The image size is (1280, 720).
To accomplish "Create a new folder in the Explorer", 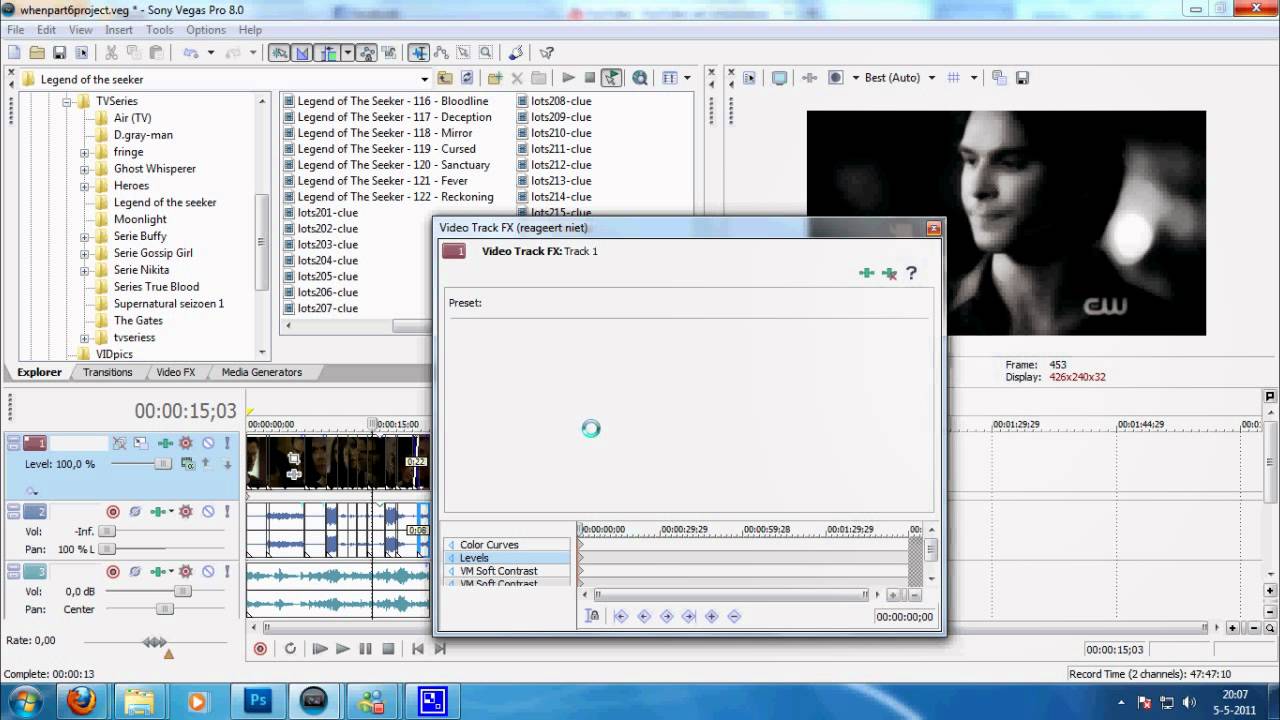I will 495,78.
